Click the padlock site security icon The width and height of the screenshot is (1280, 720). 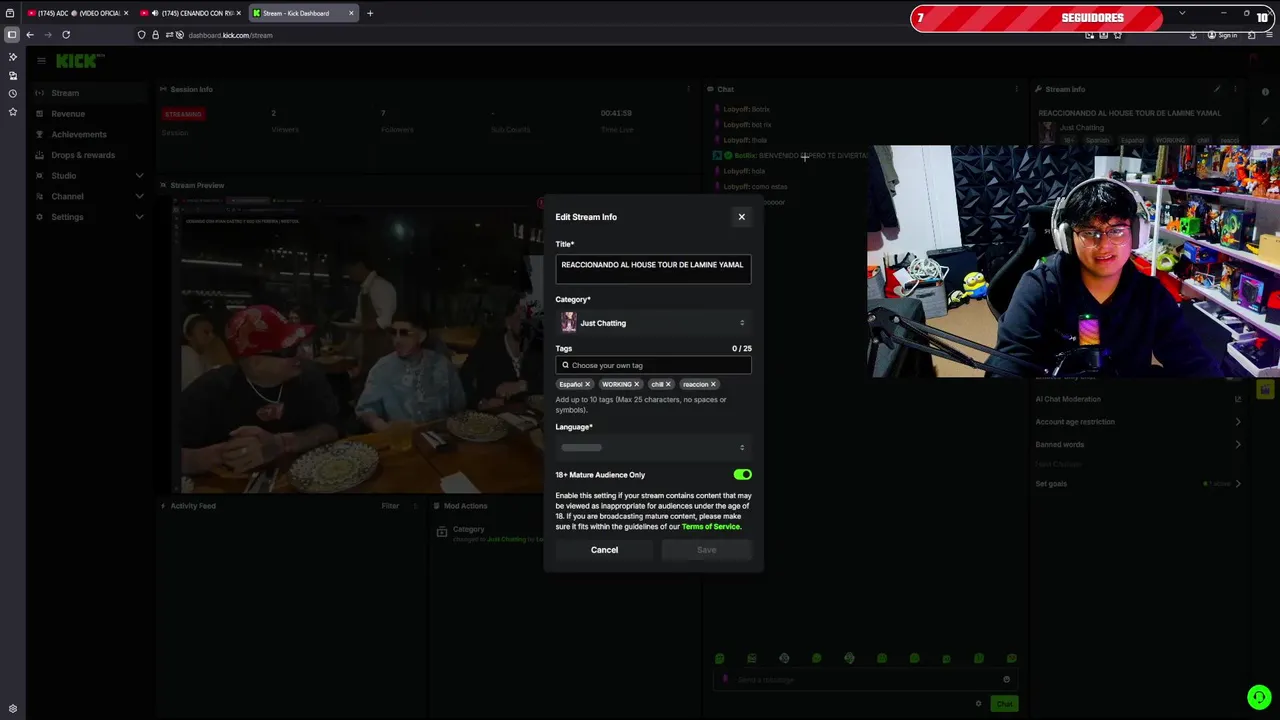[x=154, y=35]
